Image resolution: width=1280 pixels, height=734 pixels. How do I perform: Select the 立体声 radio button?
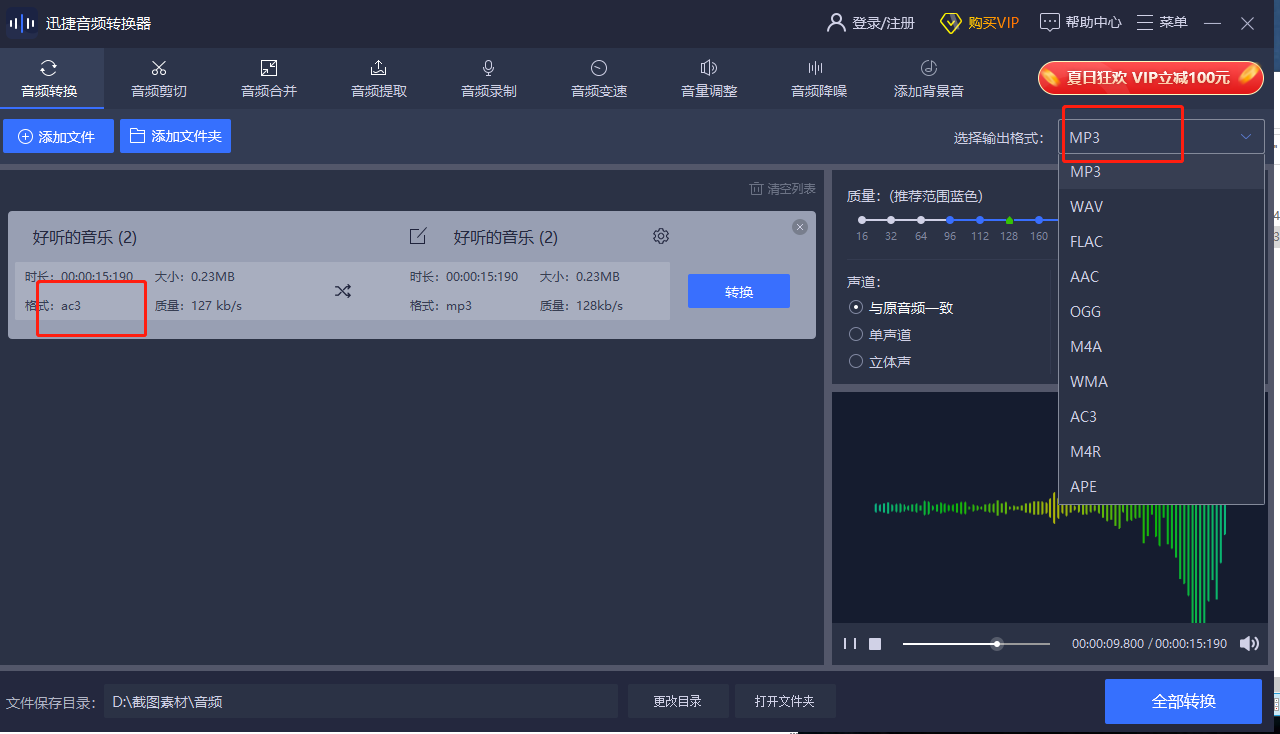(880, 362)
